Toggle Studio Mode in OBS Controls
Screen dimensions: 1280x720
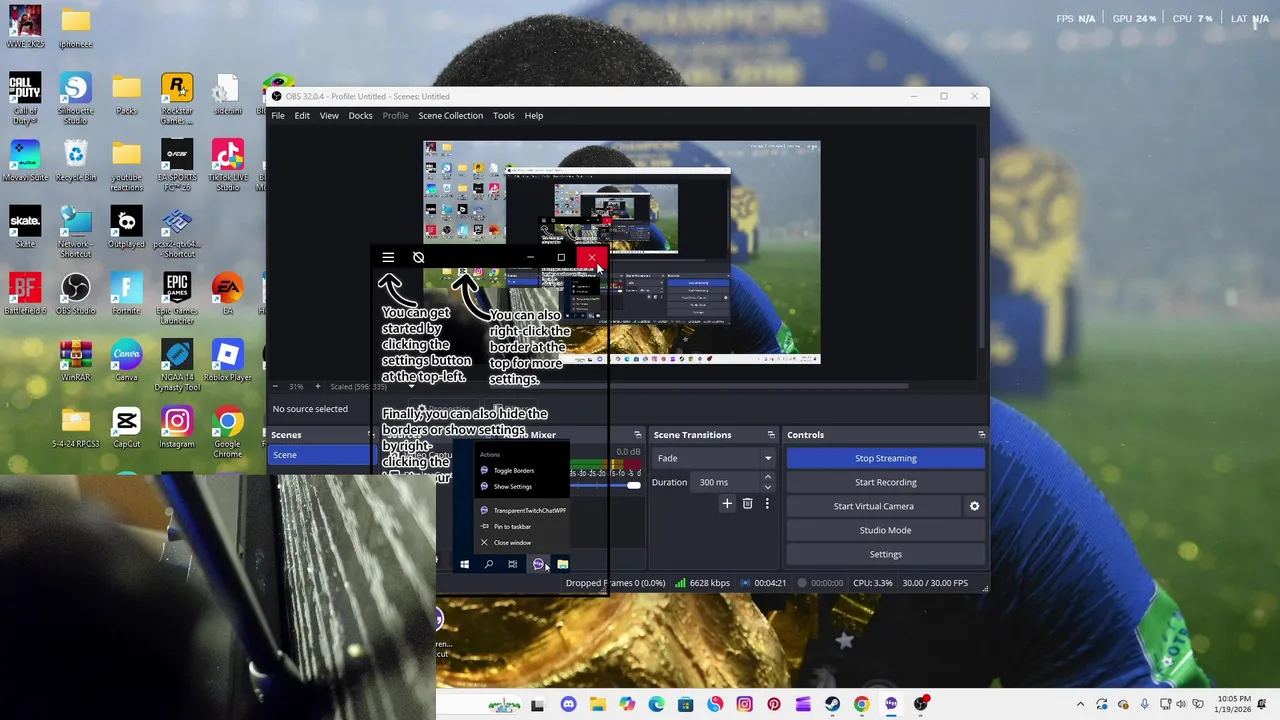point(885,530)
